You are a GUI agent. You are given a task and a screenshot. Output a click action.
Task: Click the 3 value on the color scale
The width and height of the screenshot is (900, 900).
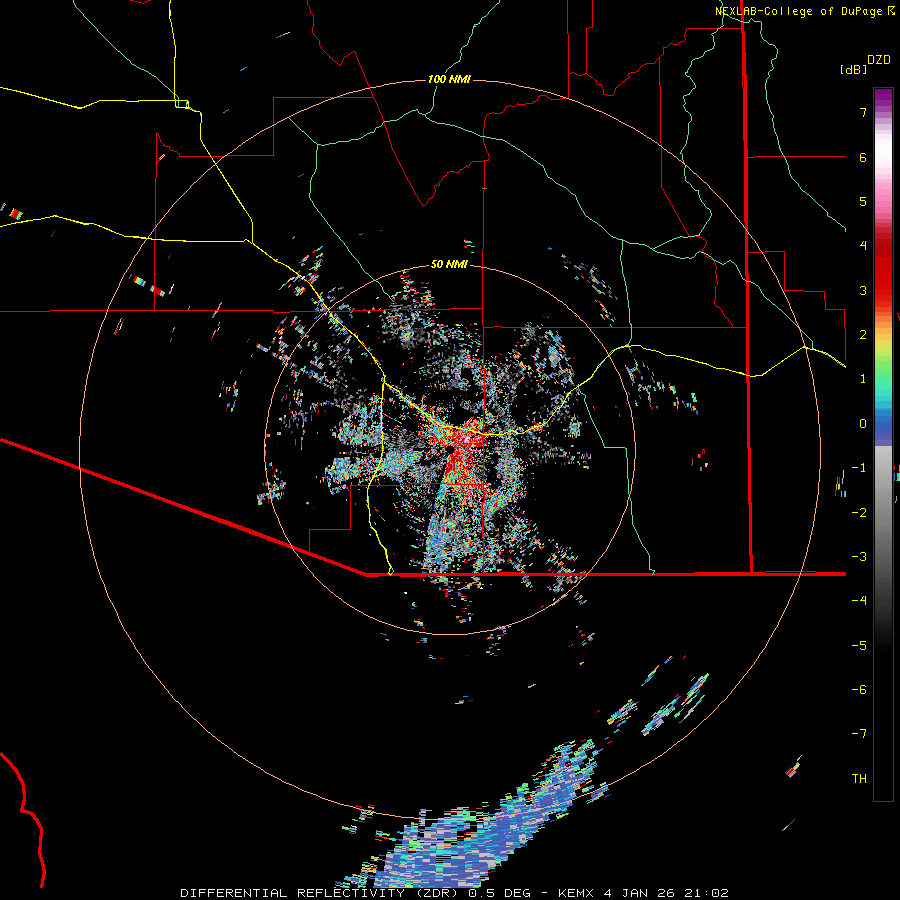(863, 290)
